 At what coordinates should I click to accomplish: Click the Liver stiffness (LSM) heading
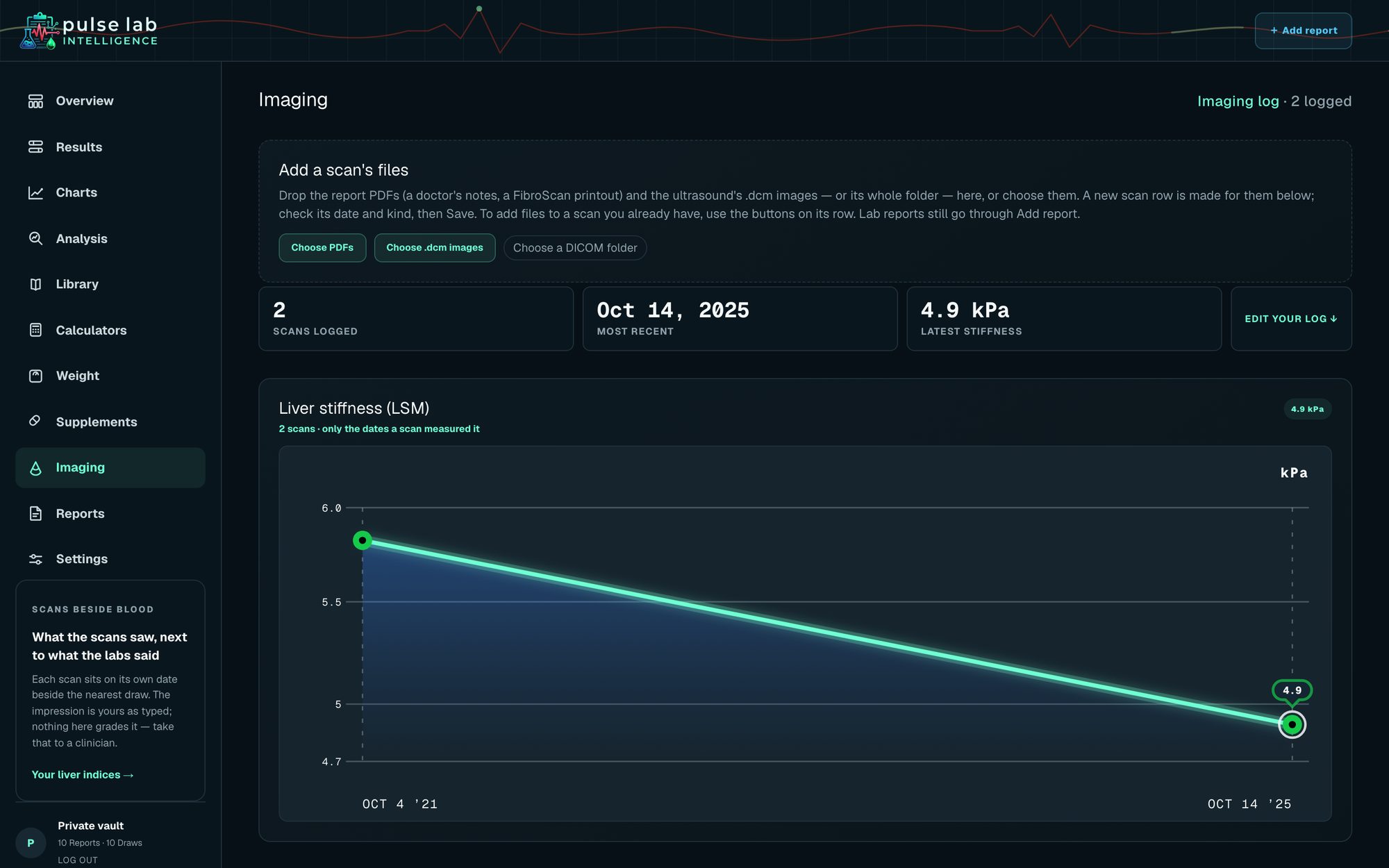(354, 408)
